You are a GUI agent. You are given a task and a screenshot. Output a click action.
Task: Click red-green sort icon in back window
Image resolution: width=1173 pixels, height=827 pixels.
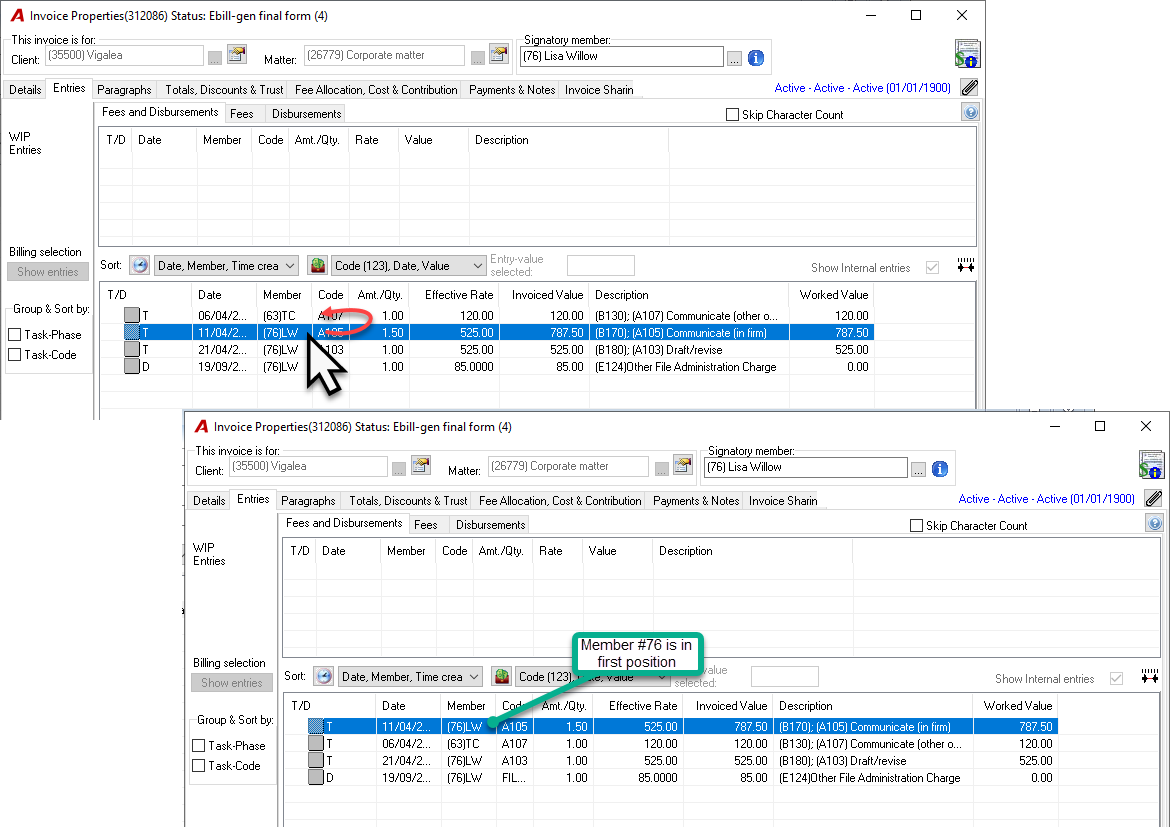click(318, 266)
